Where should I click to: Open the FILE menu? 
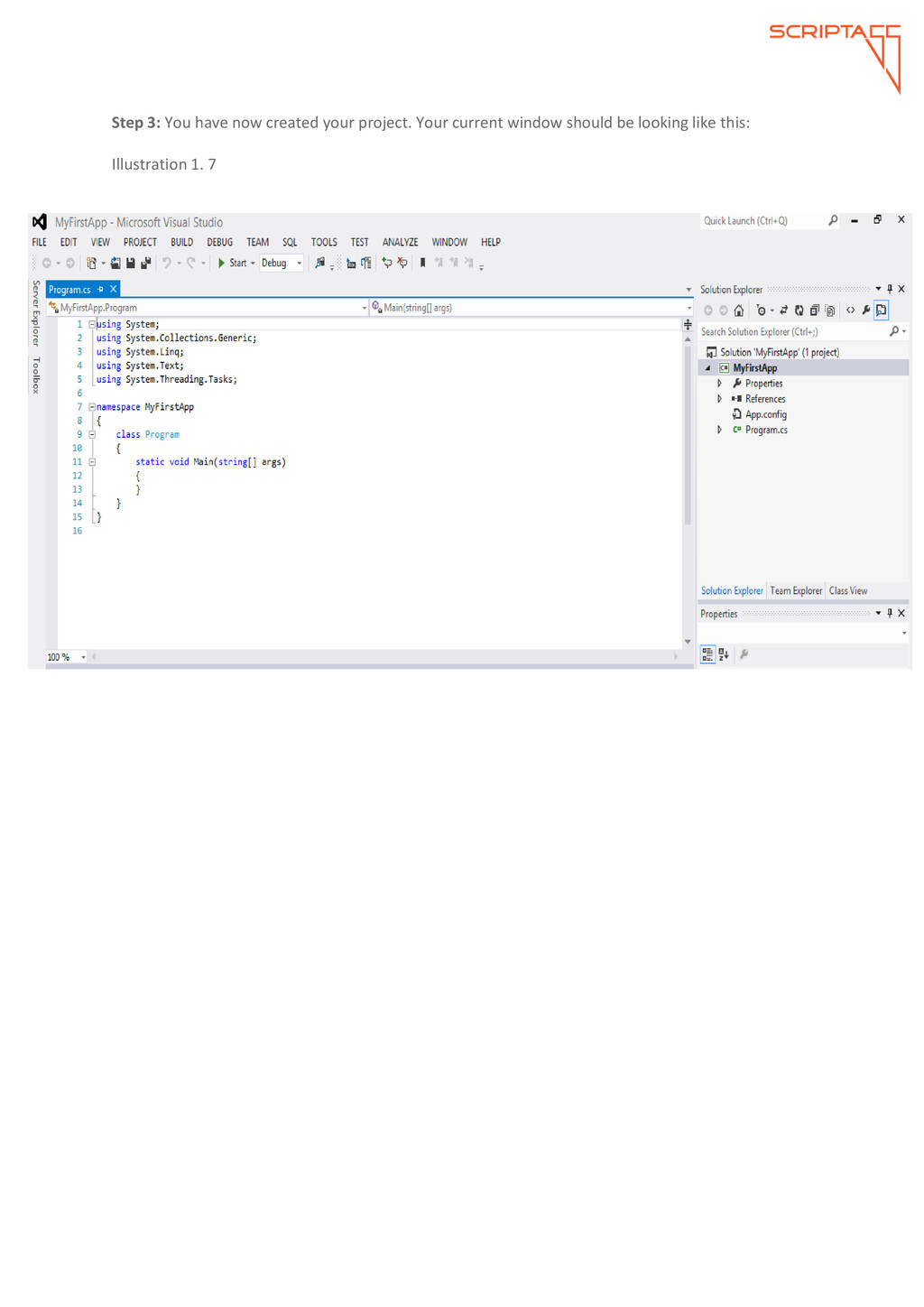click(x=39, y=242)
